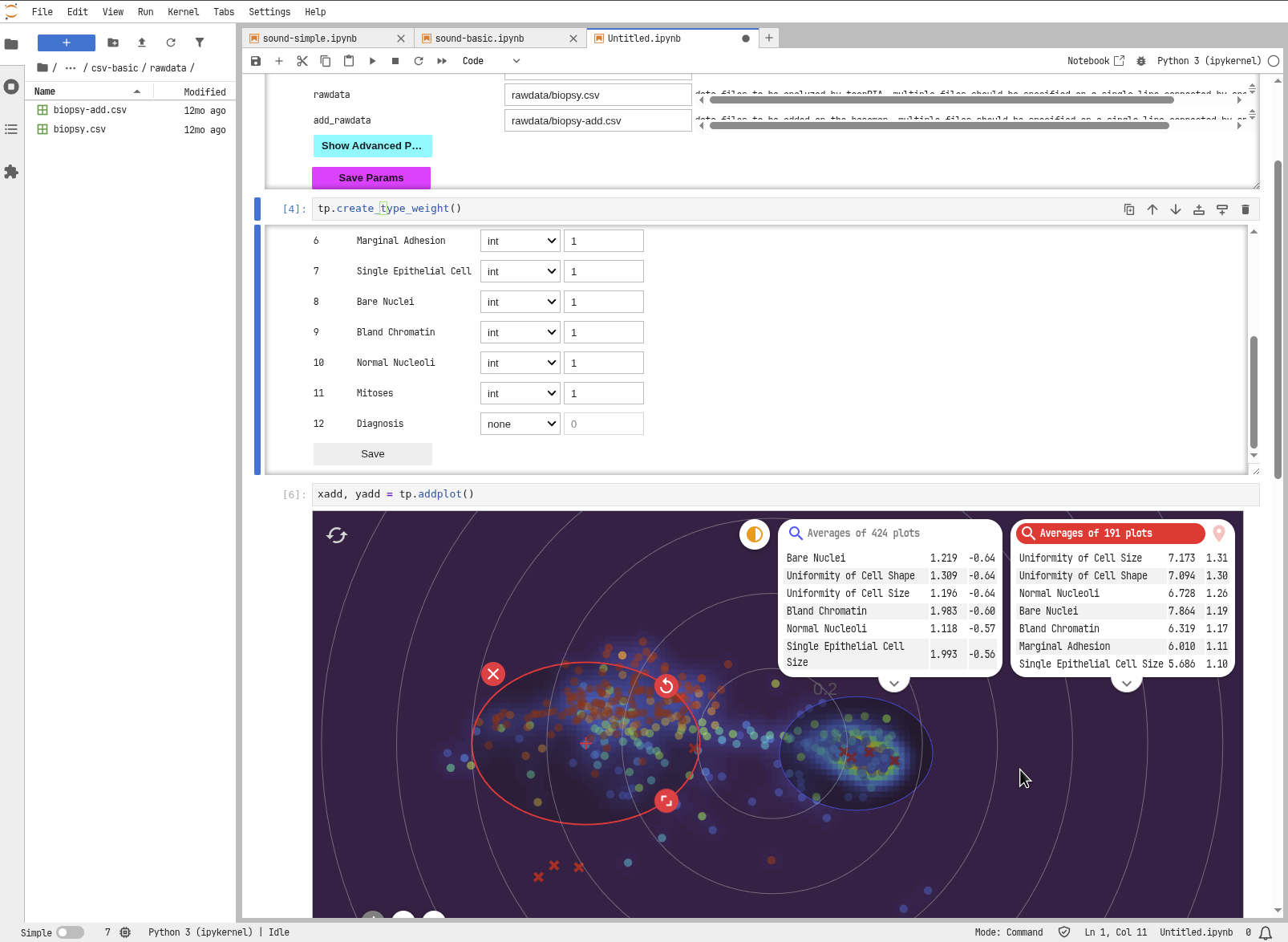Viewport: 1288px width, 942px height.
Task: Open the File menu
Action: click(x=43, y=12)
